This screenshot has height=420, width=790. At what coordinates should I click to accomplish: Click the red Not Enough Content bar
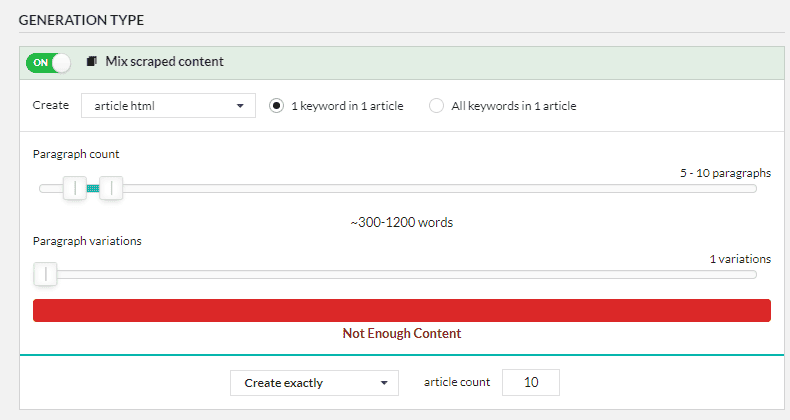pos(402,310)
